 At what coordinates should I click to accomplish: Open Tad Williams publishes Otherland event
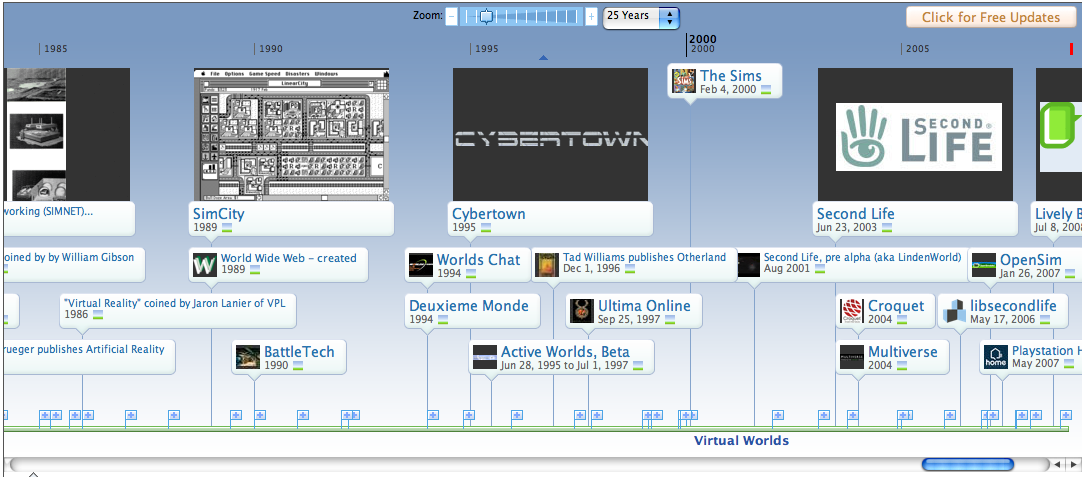pos(645,257)
